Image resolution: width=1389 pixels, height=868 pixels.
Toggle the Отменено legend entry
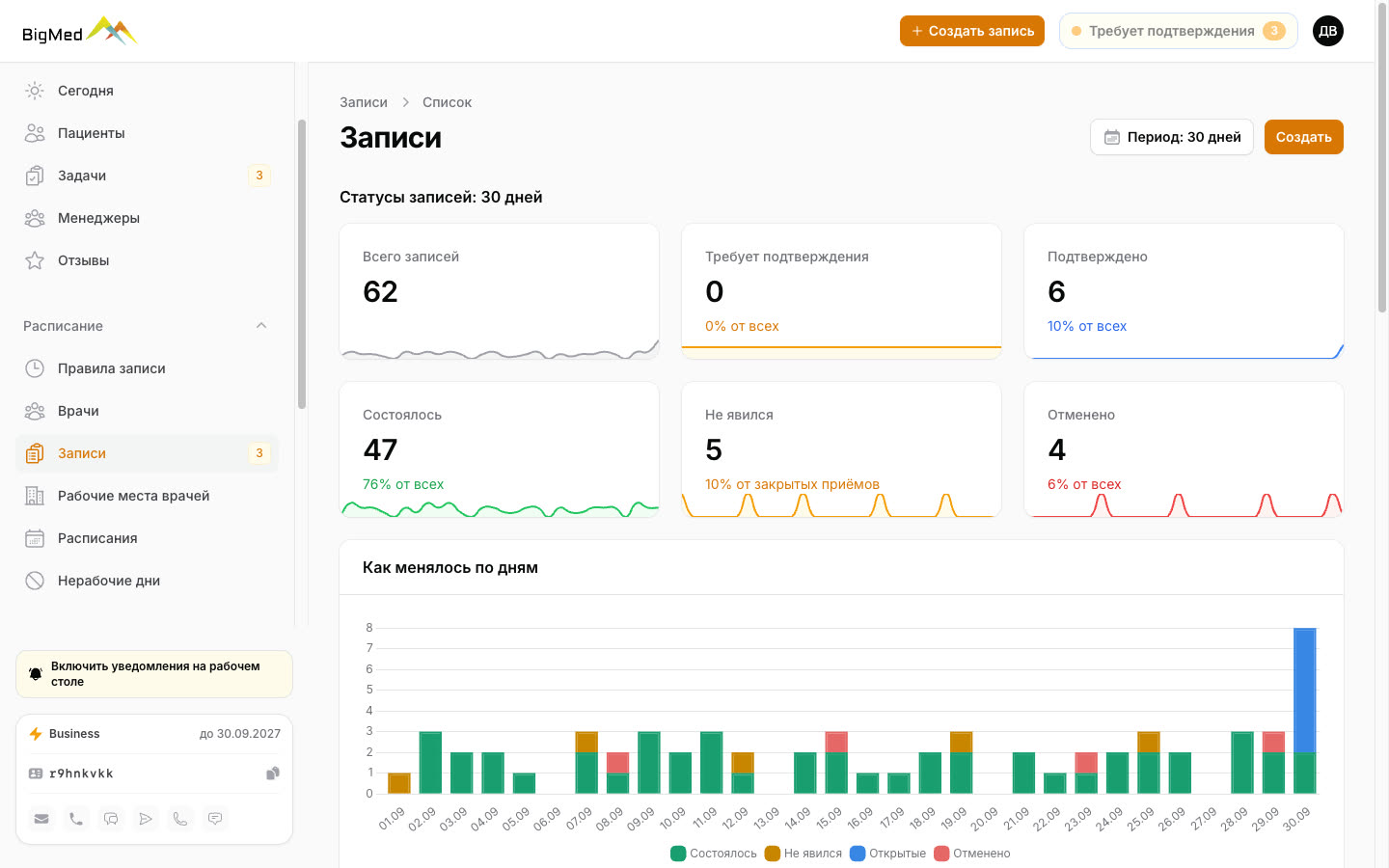[x=972, y=854]
